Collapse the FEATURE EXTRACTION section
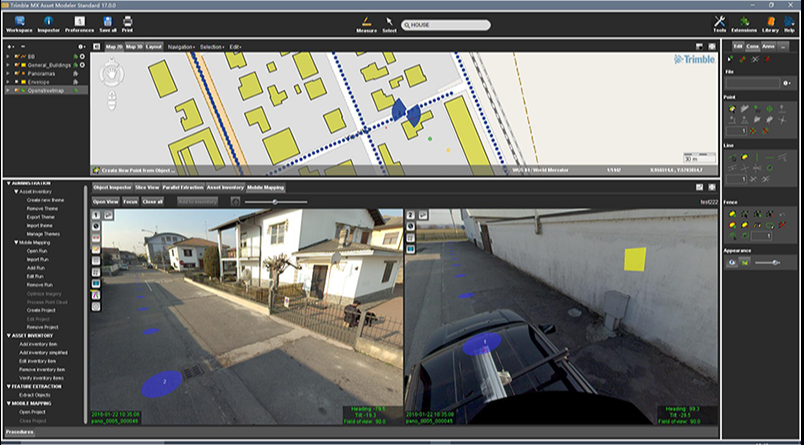 point(9,386)
